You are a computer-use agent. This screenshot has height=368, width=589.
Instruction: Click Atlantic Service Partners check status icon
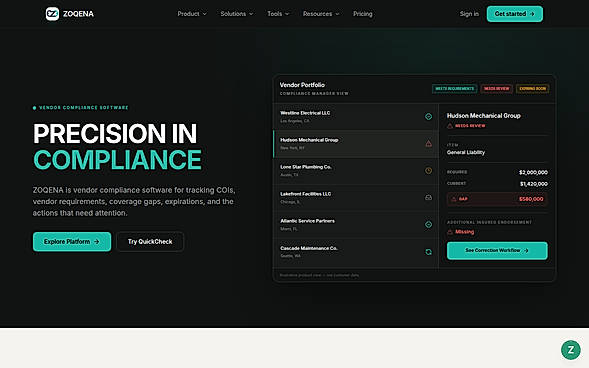[428, 225]
